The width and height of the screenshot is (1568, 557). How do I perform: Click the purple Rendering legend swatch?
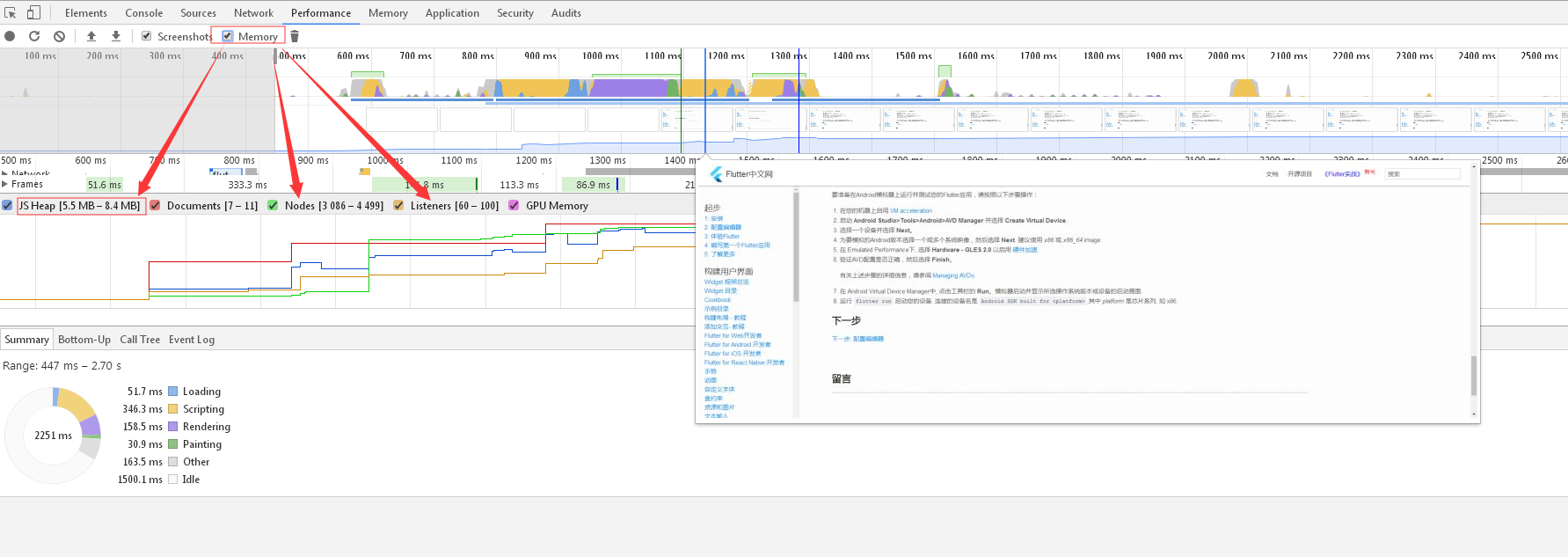(173, 427)
